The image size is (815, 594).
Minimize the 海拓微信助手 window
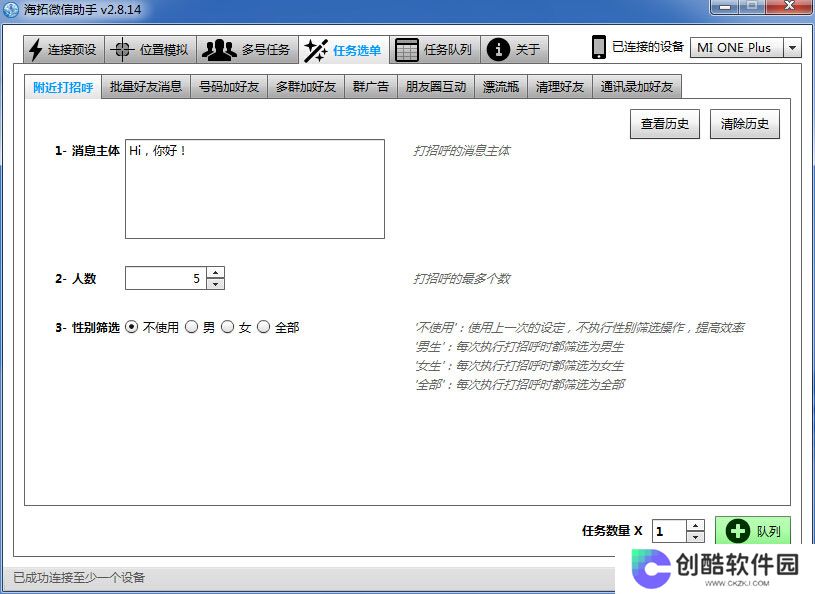pos(725,7)
